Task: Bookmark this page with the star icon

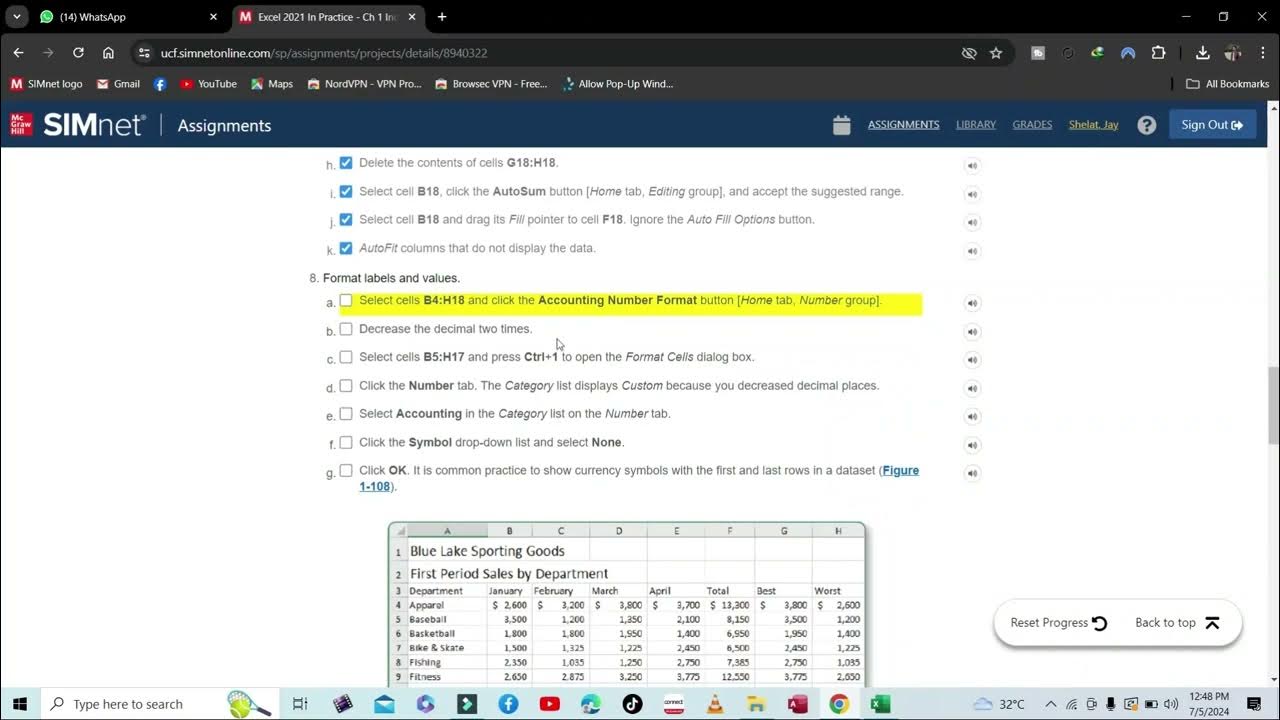Action: pos(996,53)
